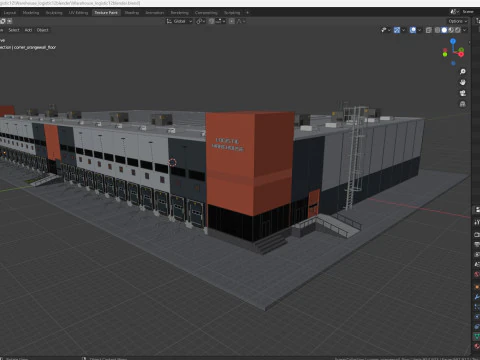Switch to the Layout workspace tab

click(x=10, y=13)
